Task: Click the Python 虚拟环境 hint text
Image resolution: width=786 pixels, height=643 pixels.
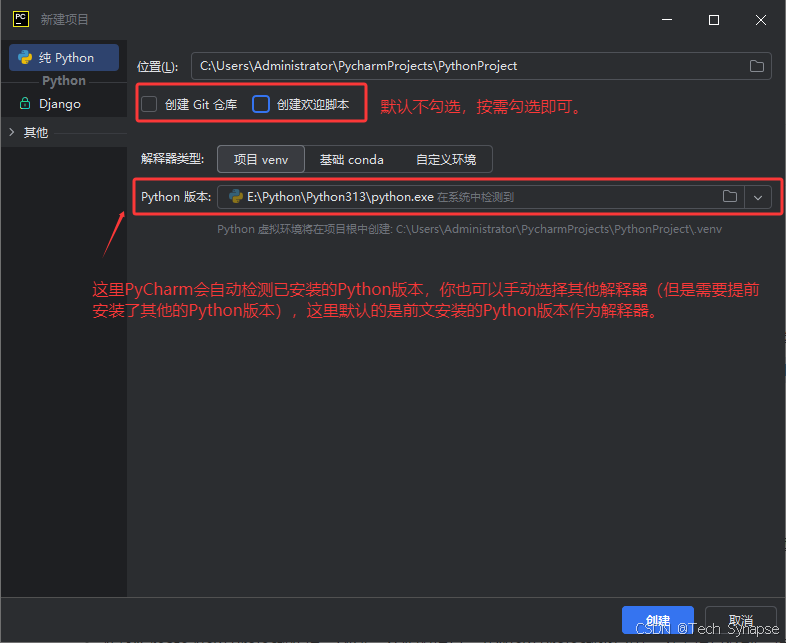Action: pos(469,229)
